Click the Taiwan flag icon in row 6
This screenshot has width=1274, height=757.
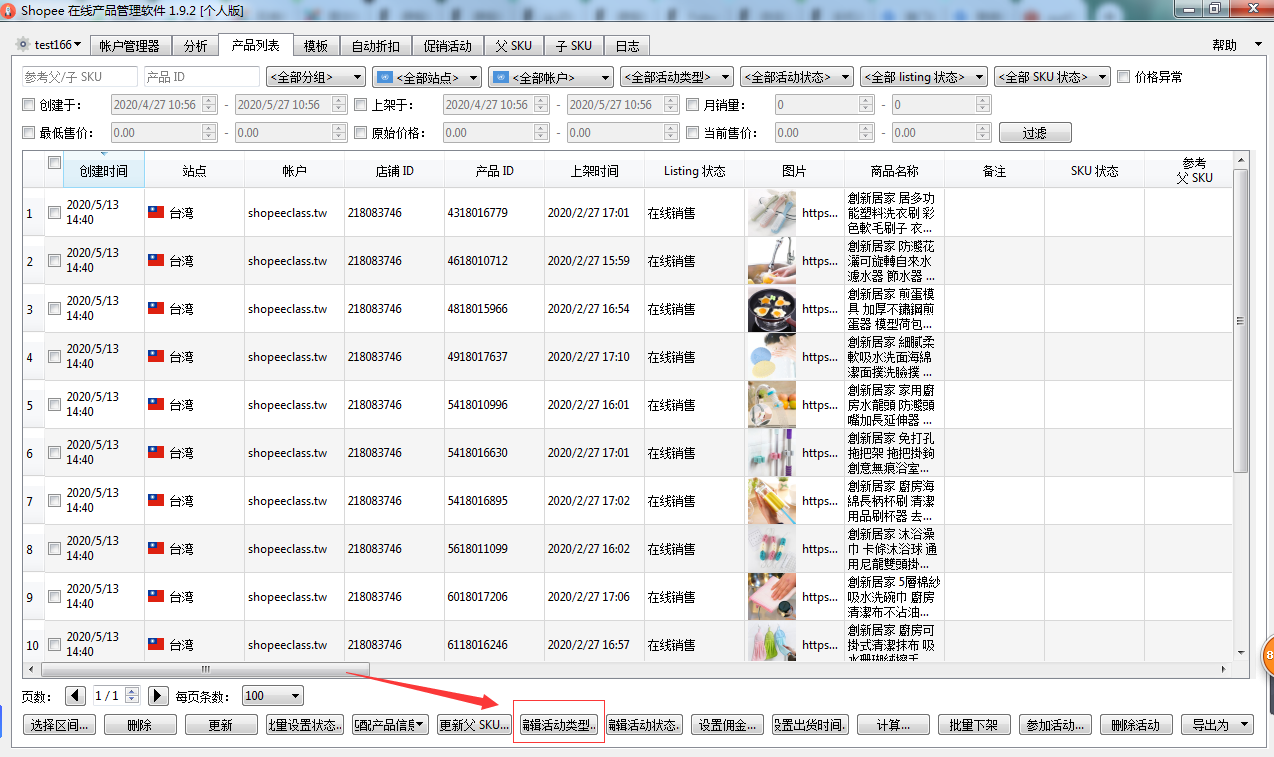[156, 453]
